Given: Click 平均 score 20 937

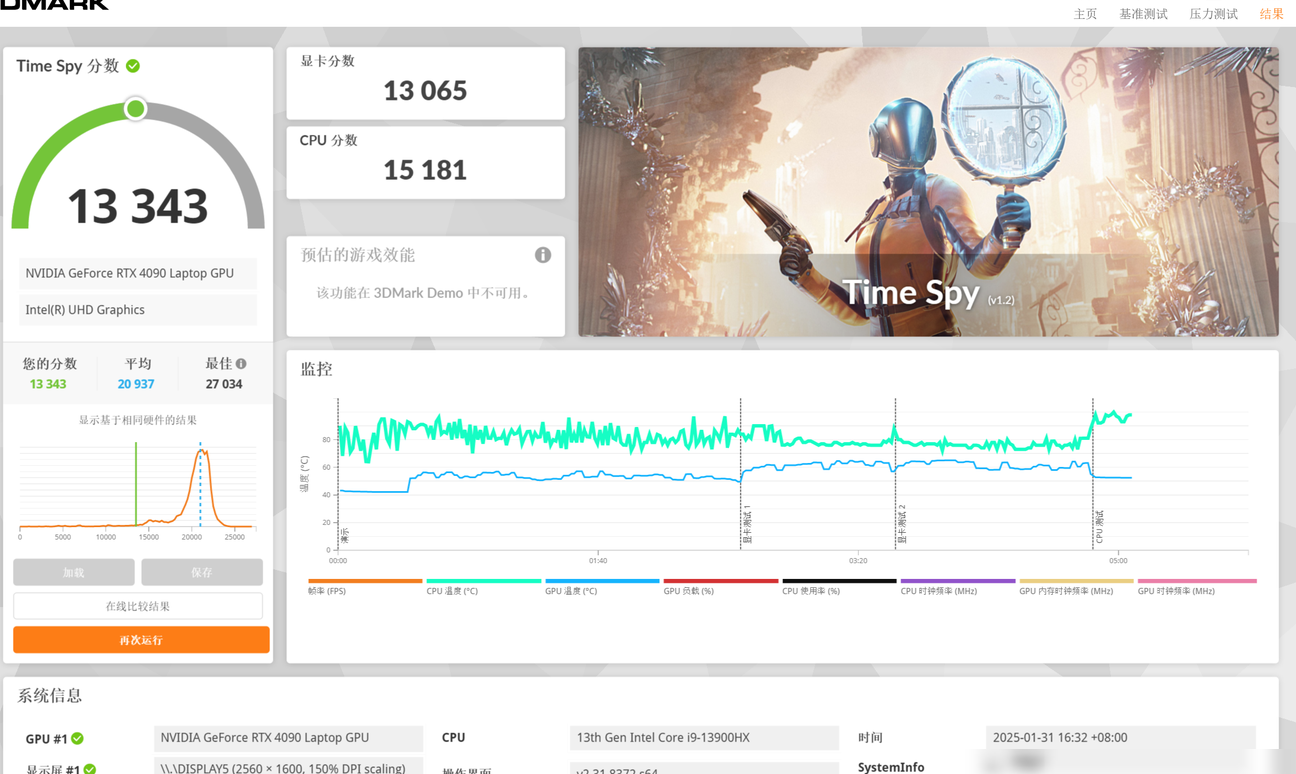Looking at the screenshot, I should pos(136,384).
